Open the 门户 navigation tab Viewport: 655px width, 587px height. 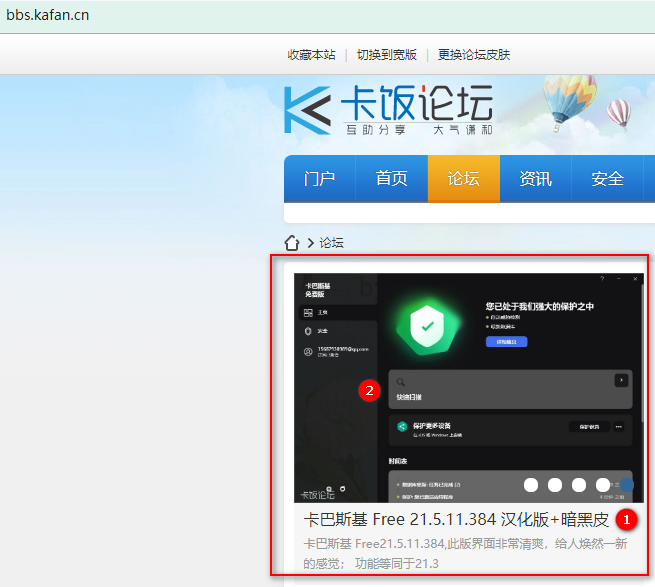(320, 179)
